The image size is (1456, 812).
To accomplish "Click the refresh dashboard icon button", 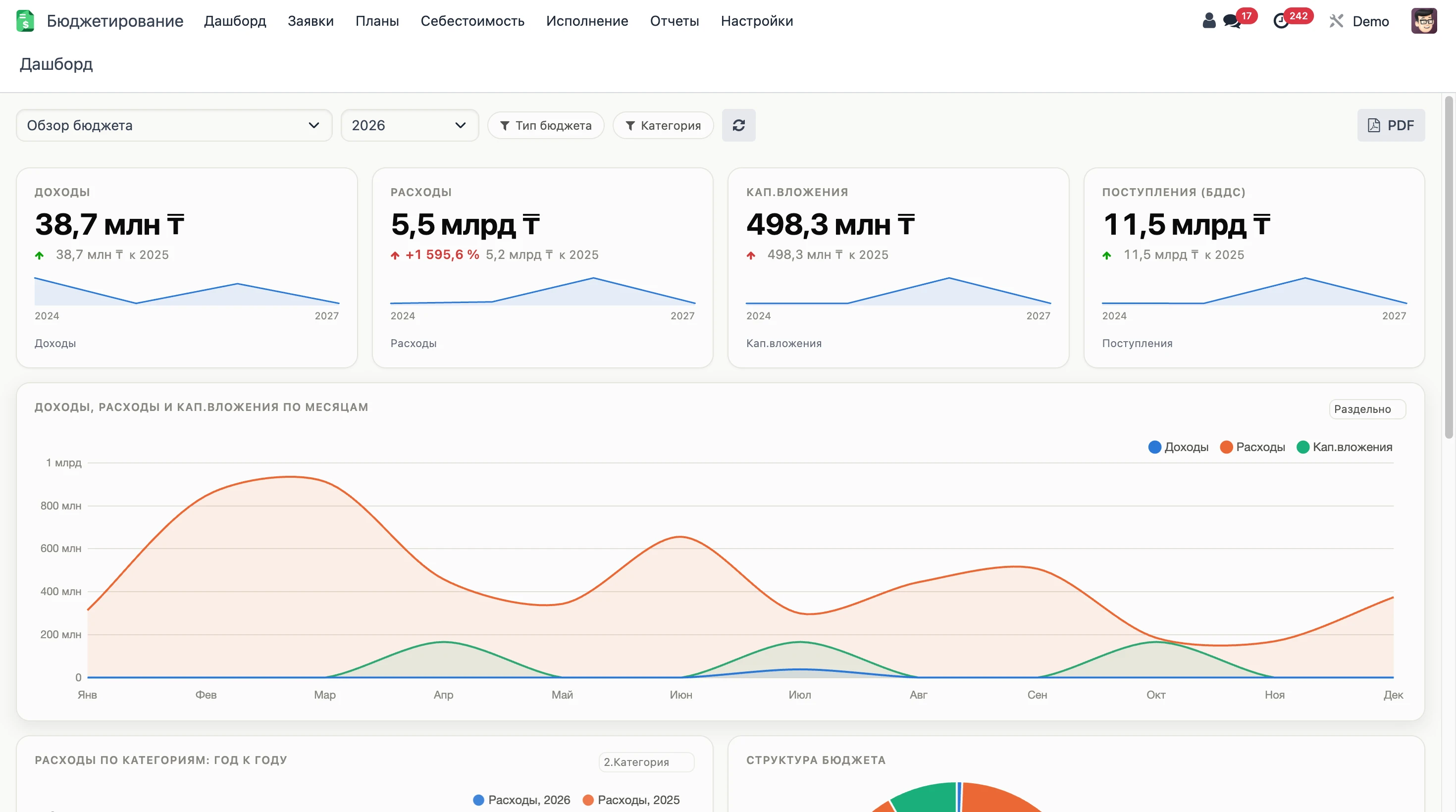I will point(738,125).
